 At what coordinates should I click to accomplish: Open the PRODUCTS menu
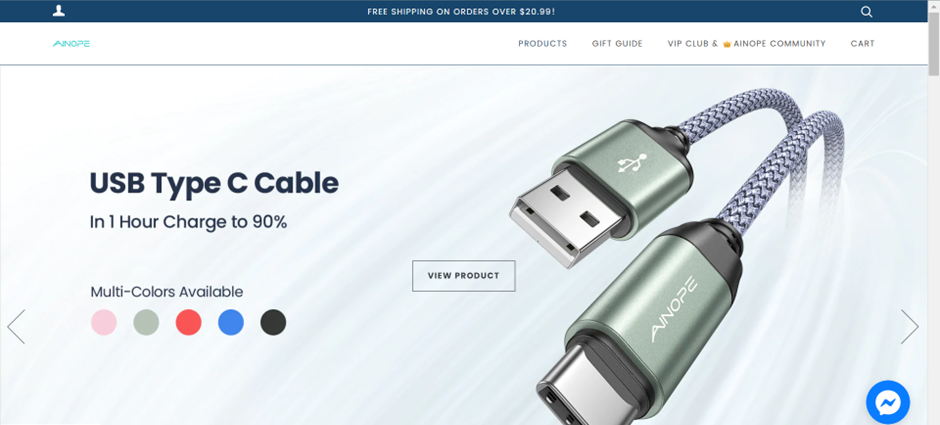pos(543,43)
